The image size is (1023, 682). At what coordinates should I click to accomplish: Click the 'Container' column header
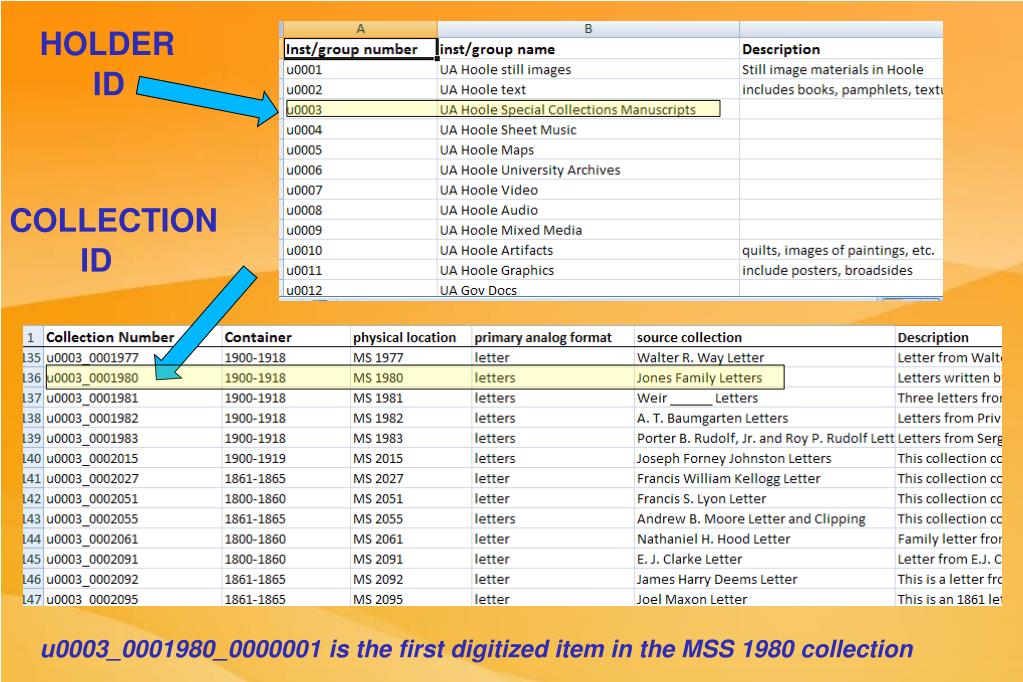pos(286,337)
